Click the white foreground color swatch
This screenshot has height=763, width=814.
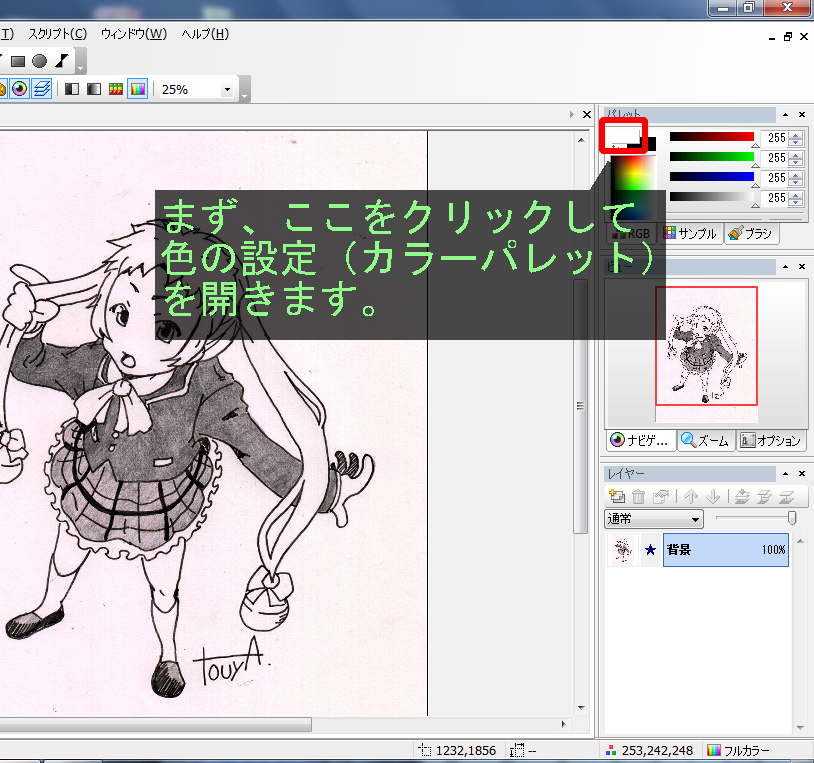pos(622,134)
